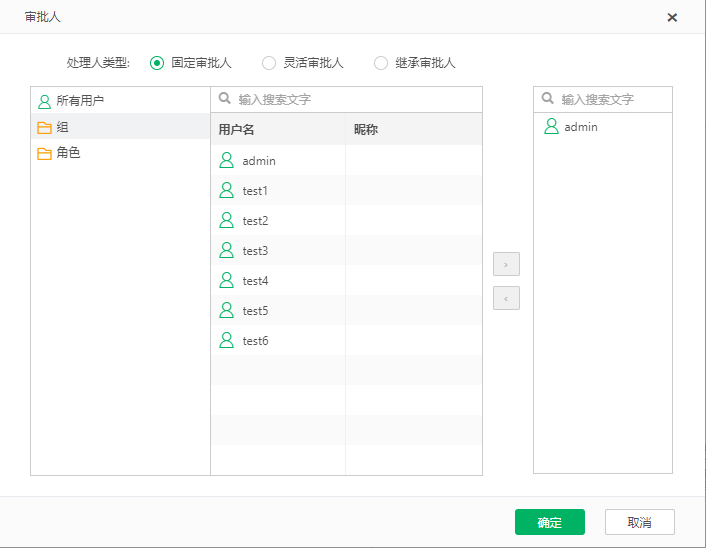Image resolution: width=706 pixels, height=548 pixels.
Task: Select the 灵活审批人 radio button
Action: click(269, 63)
